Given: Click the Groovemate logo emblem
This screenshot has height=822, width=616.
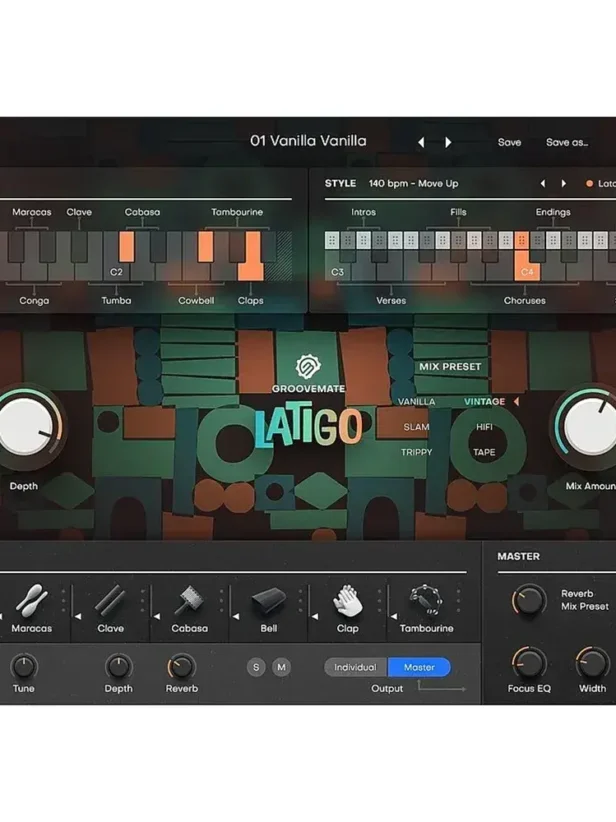Looking at the screenshot, I should pyautogui.click(x=308, y=366).
